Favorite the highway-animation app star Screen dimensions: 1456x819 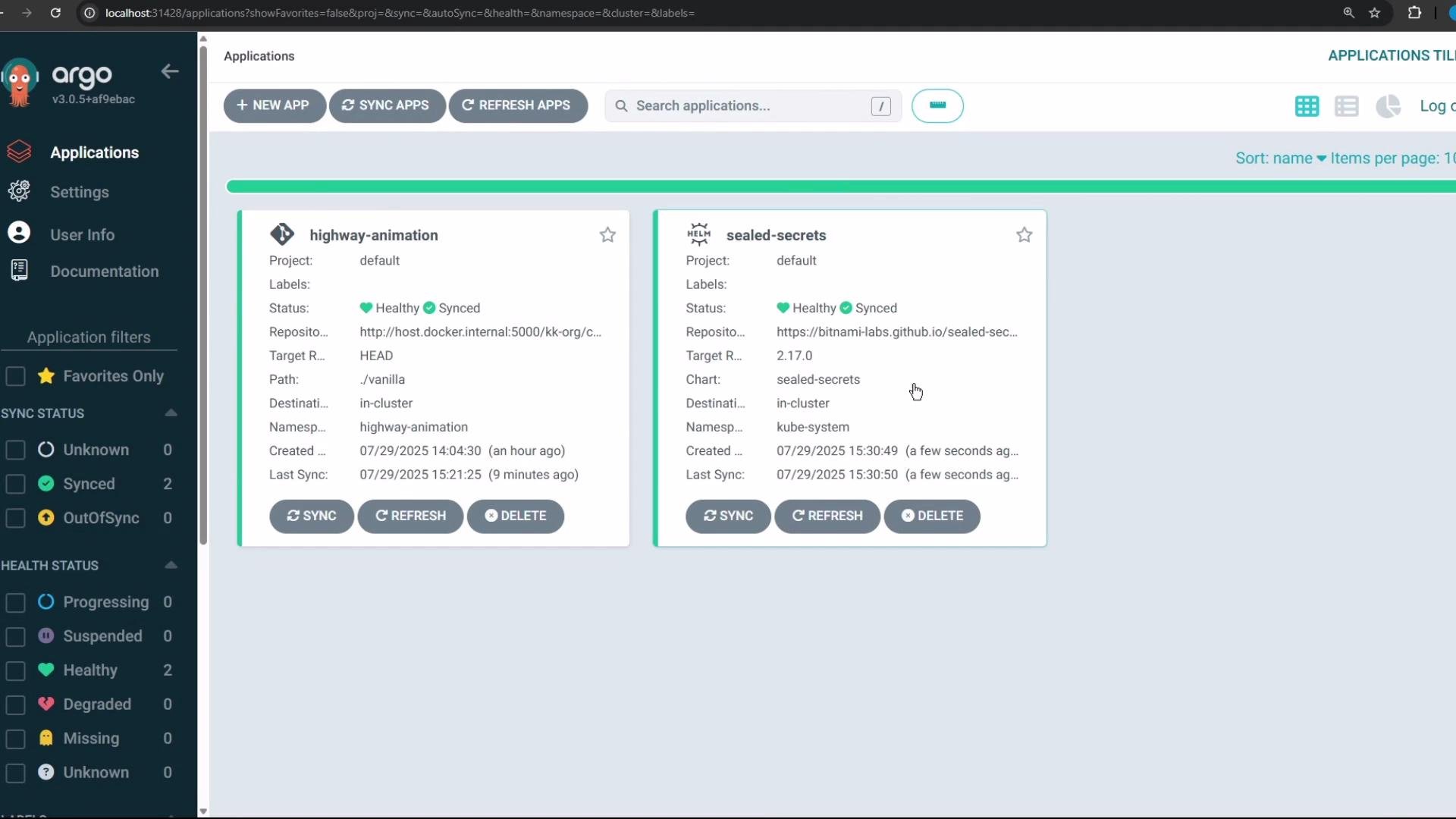tap(607, 235)
